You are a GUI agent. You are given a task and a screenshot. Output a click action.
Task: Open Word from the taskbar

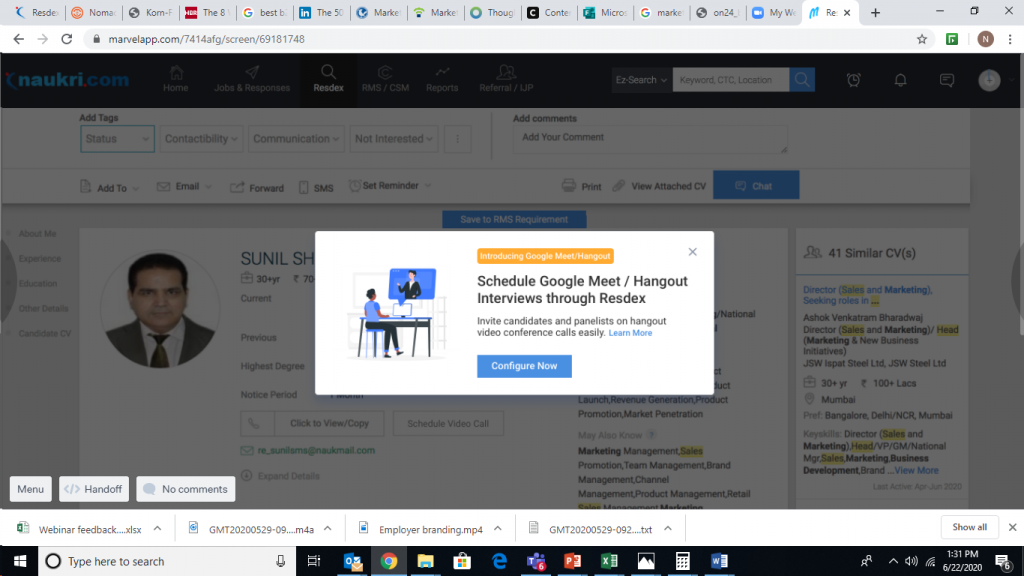pos(719,561)
